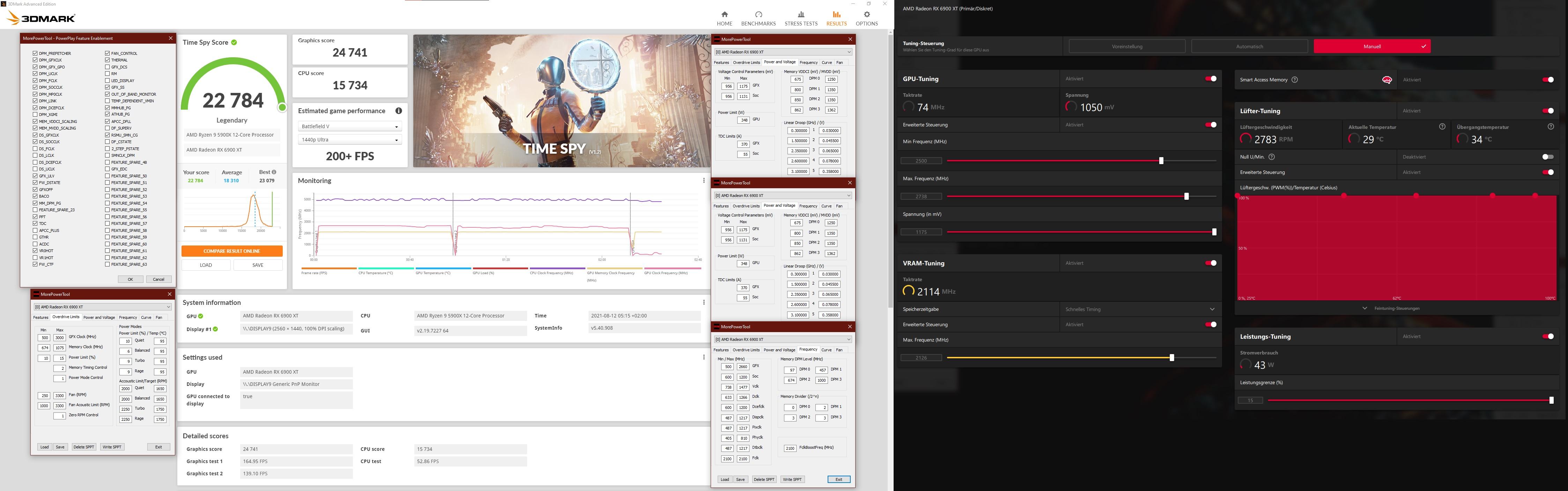Switch to Fan tab in bottom-left MorePowerTool
The width and height of the screenshot is (1568, 491).
click(x=159, y=317)
